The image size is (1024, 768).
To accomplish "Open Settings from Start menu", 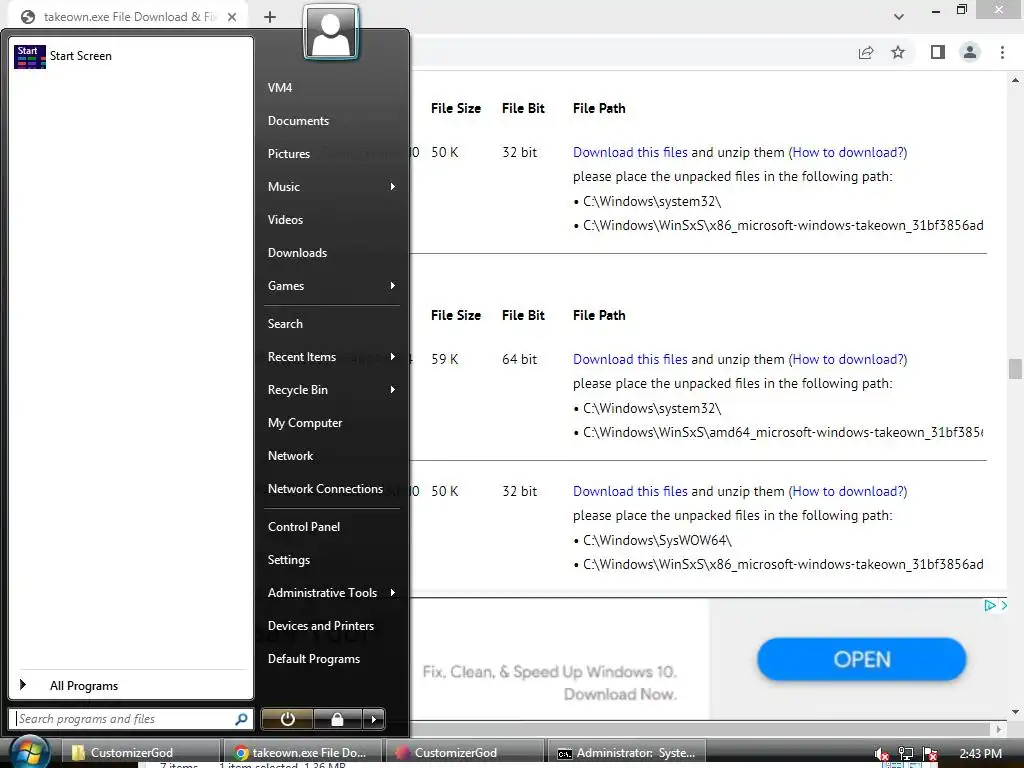I will click(289, 560).
